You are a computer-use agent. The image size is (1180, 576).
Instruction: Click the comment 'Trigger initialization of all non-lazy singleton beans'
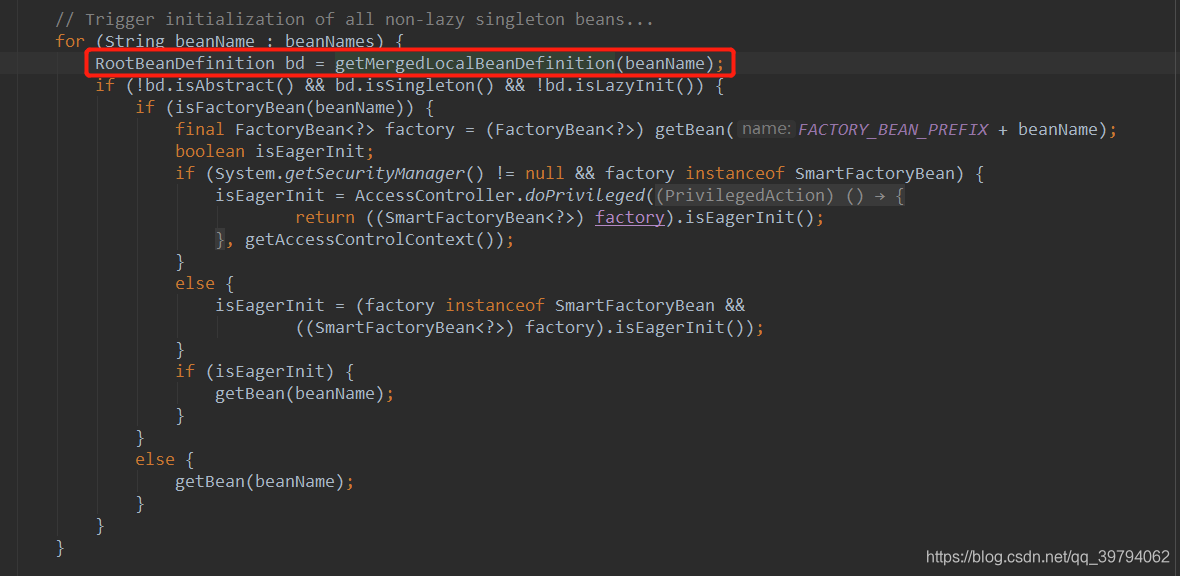click(x=354, y=20)
